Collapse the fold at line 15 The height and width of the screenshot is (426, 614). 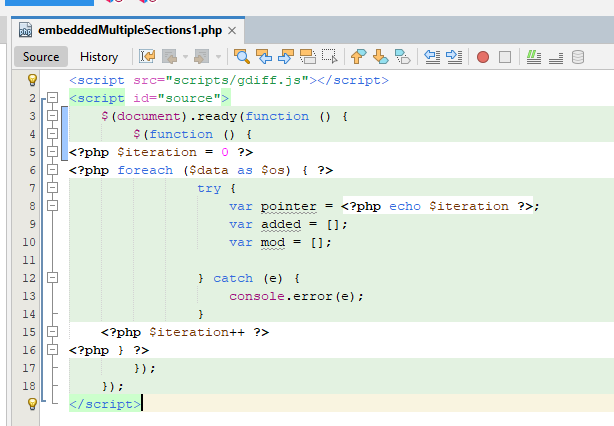52,332
